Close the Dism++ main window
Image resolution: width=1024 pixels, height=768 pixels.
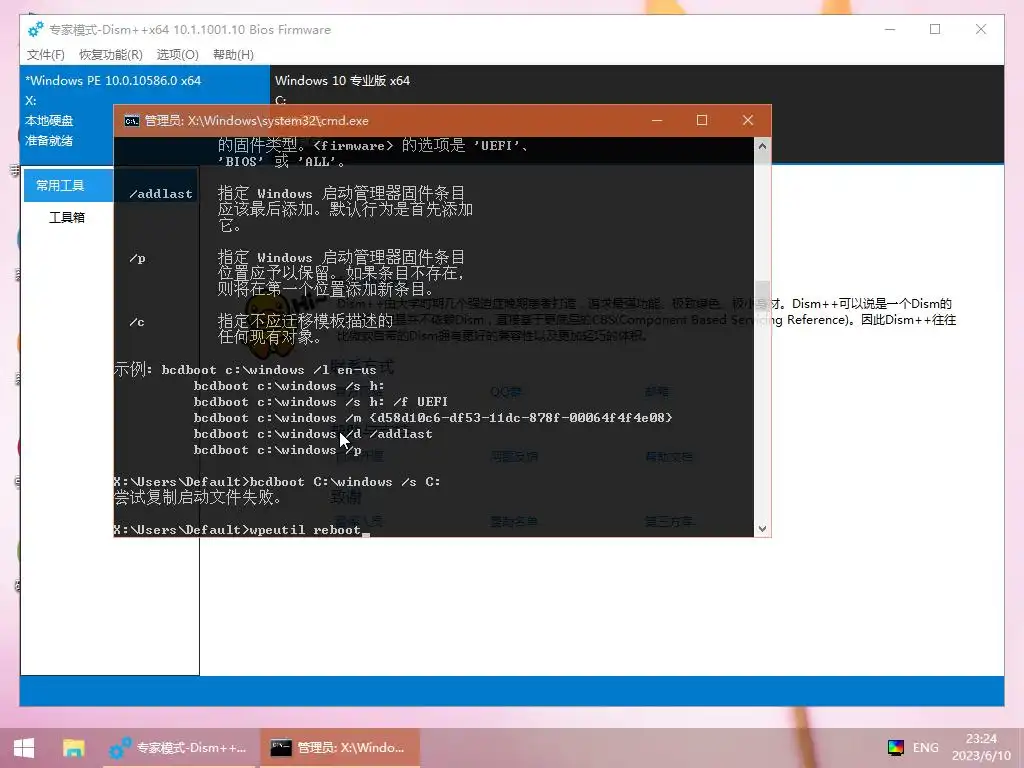tap(980, 29)
